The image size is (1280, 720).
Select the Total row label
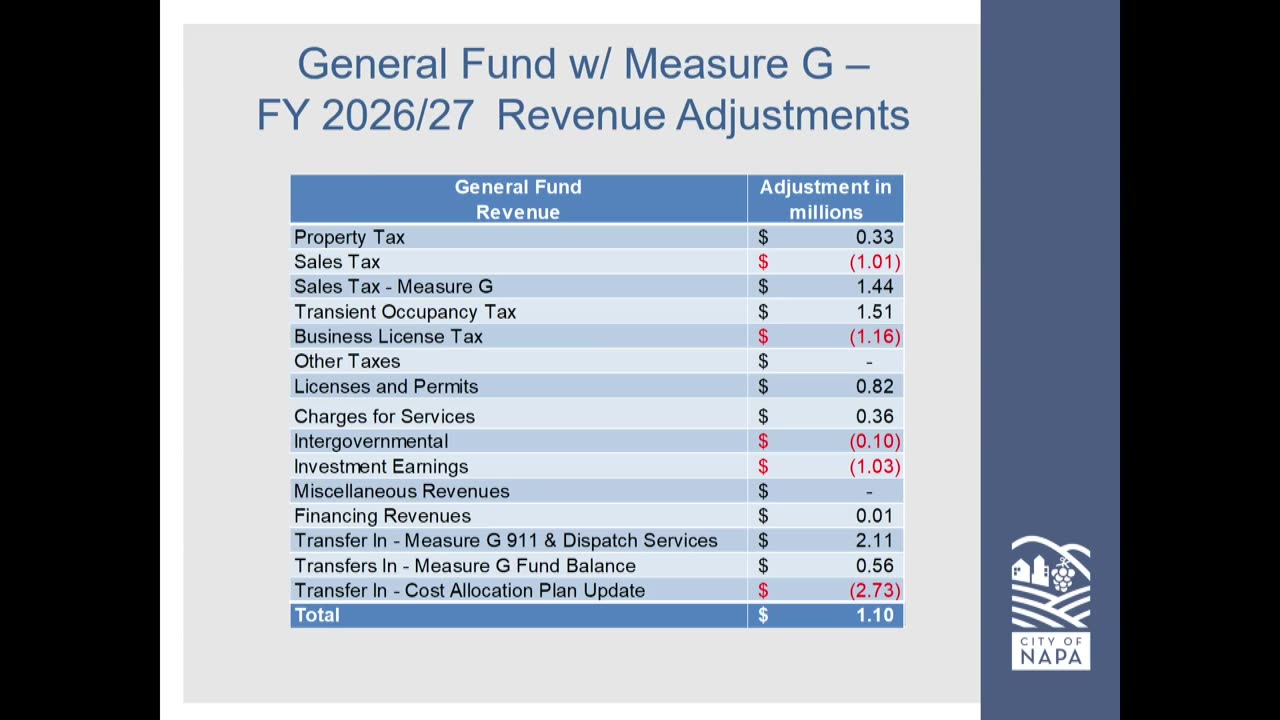click(317, 615)
